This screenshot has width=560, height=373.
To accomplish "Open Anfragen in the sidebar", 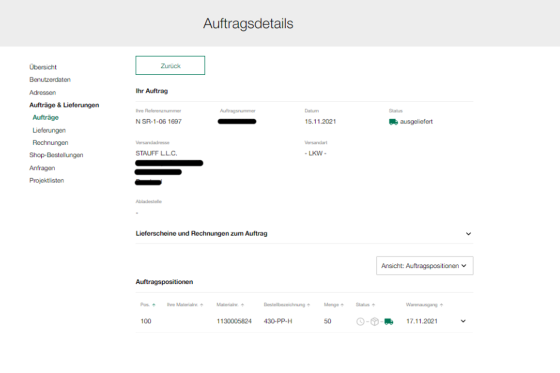I will coord(42,168).
